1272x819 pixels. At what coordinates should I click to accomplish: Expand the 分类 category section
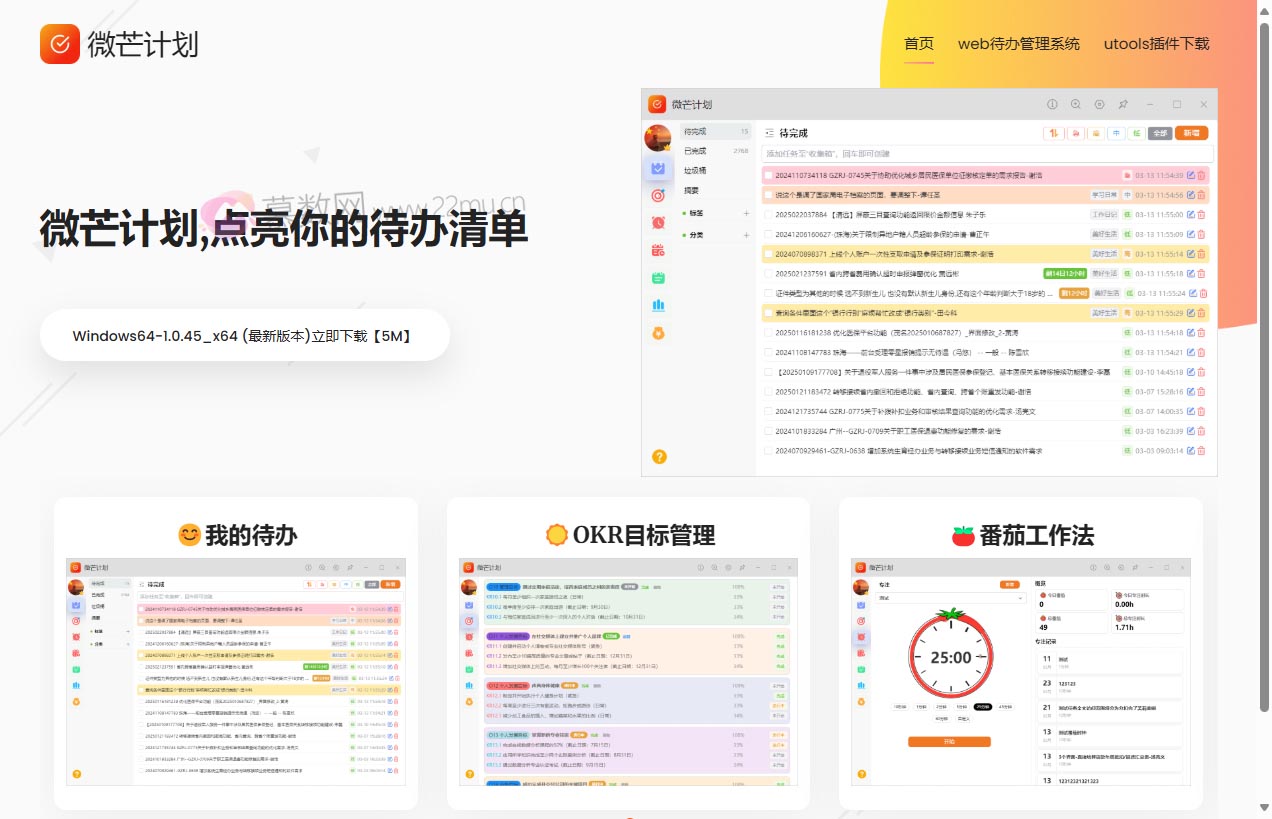746,235
